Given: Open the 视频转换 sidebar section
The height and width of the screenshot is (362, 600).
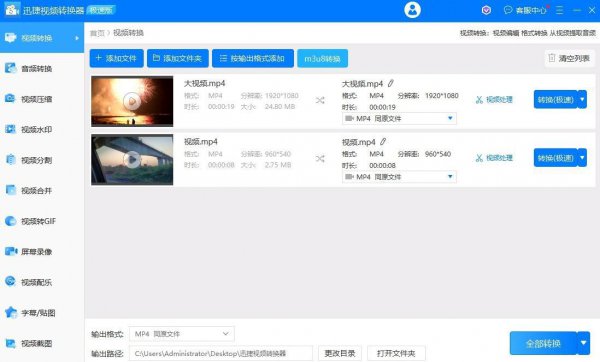Looking at the screenshot, I should tap(42, 38).
